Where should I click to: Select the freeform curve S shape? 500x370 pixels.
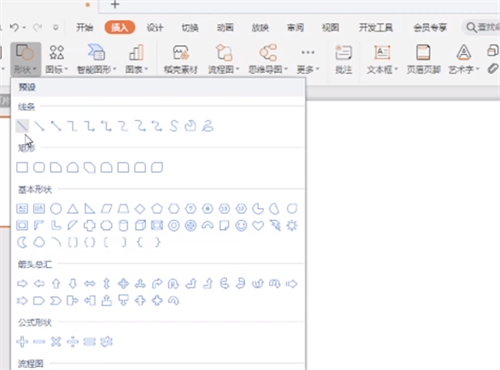click(174, 126)
